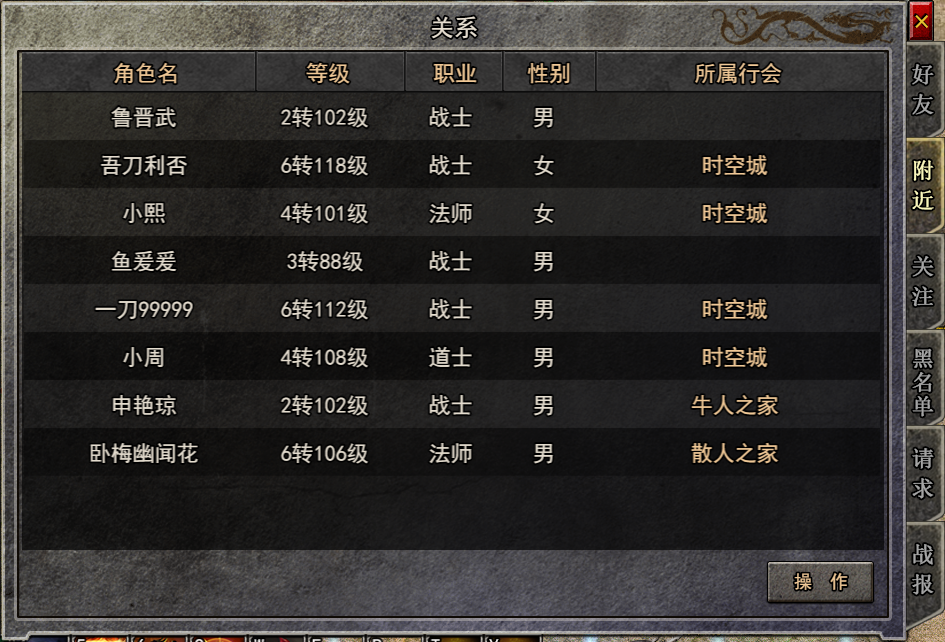Select the player row 卧梅幽闻花

point(452,453)
